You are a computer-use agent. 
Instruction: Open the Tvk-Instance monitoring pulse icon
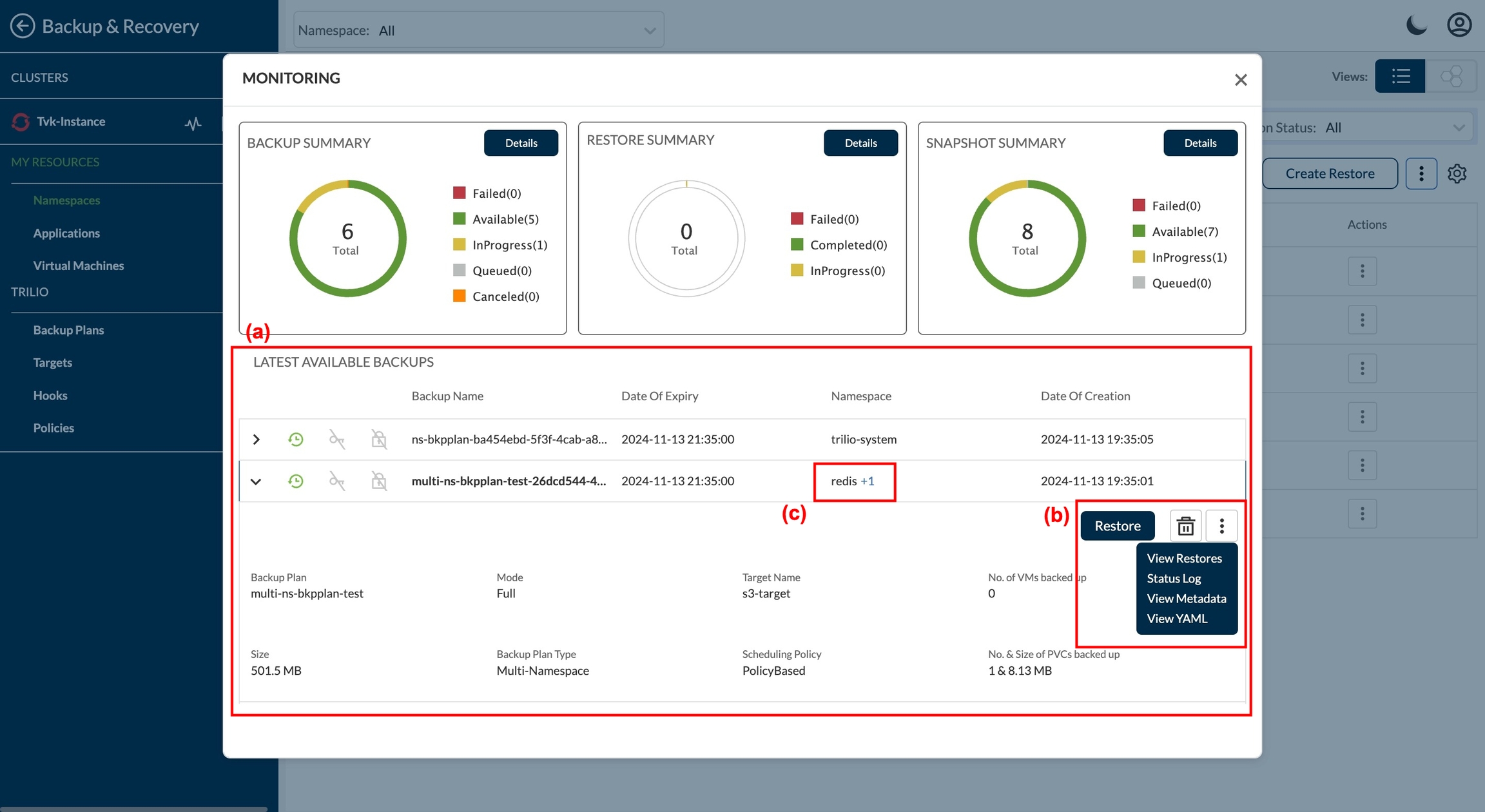[x=193, y=122]
